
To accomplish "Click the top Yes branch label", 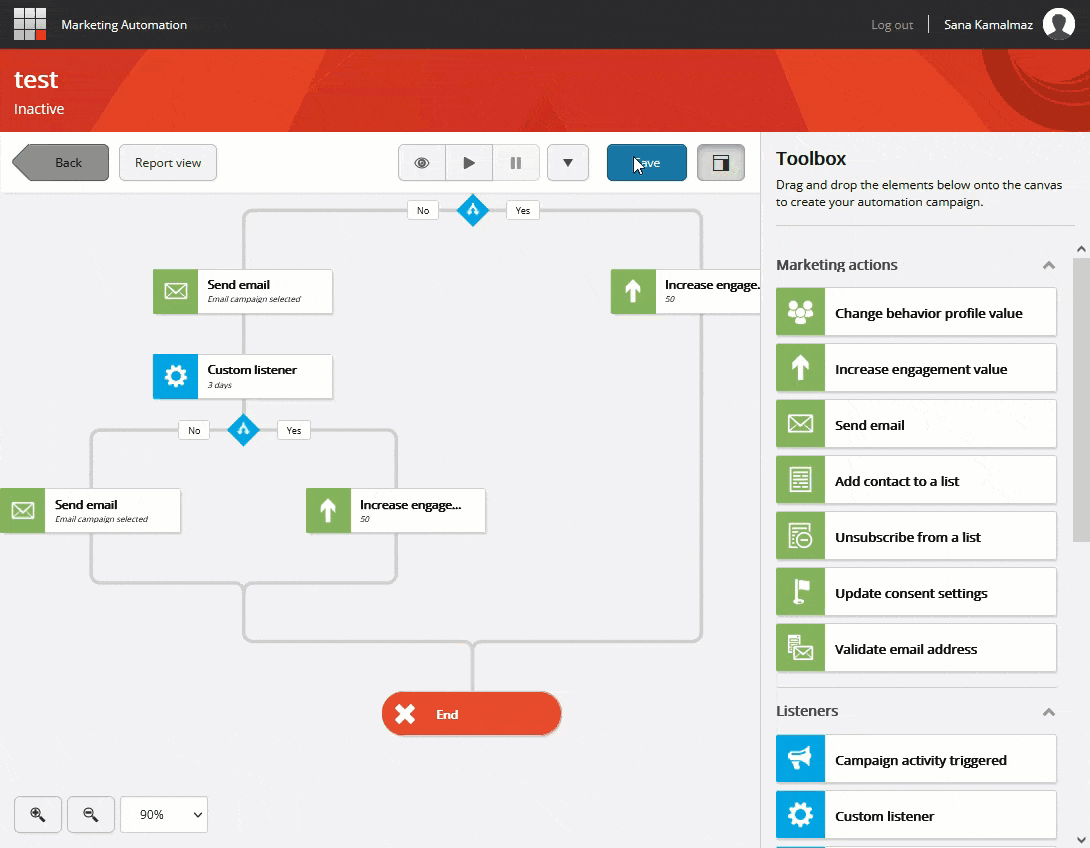I will (x=523, y=211).
